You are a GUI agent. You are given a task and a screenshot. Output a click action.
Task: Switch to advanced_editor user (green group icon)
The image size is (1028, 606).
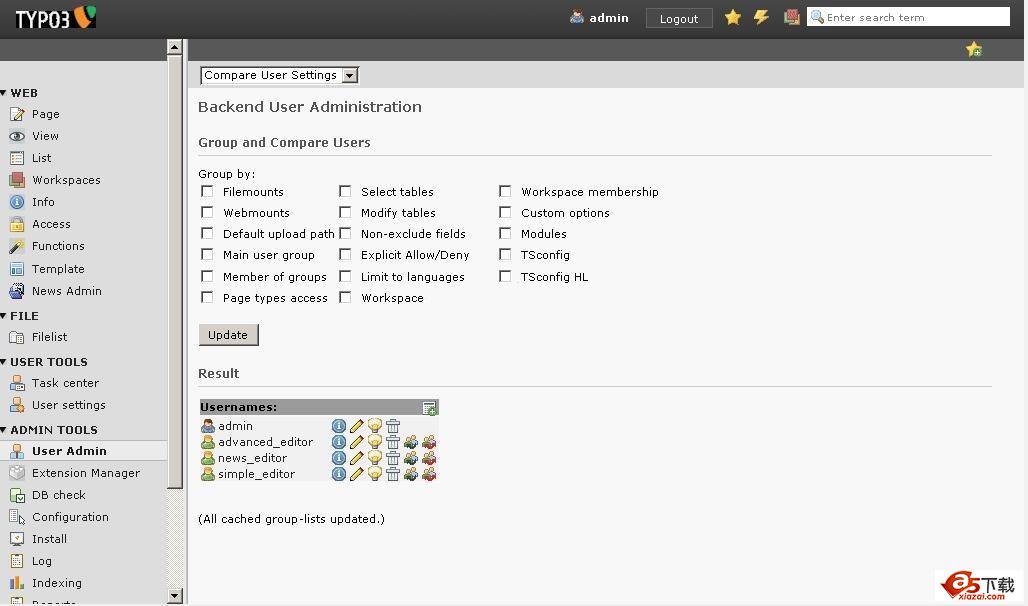pos(411,442)
